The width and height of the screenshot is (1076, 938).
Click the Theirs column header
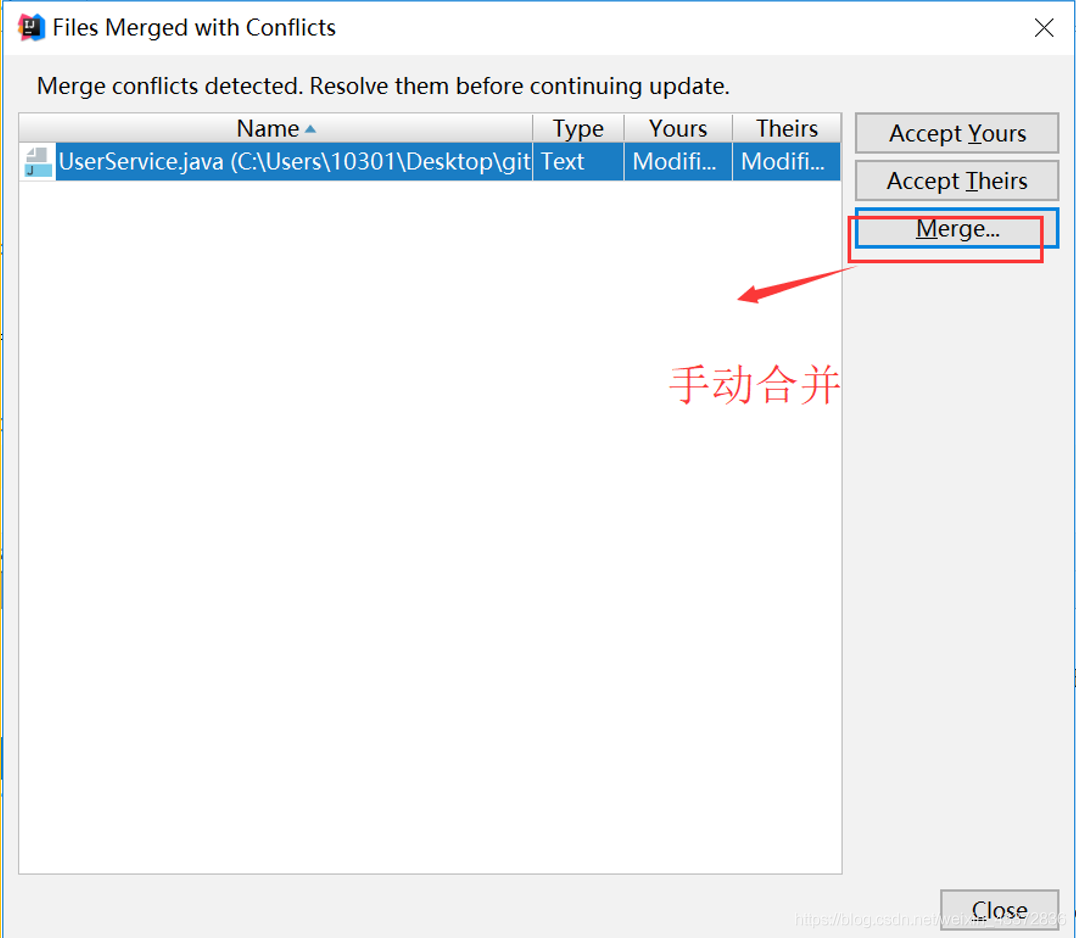tap(786, 128)
